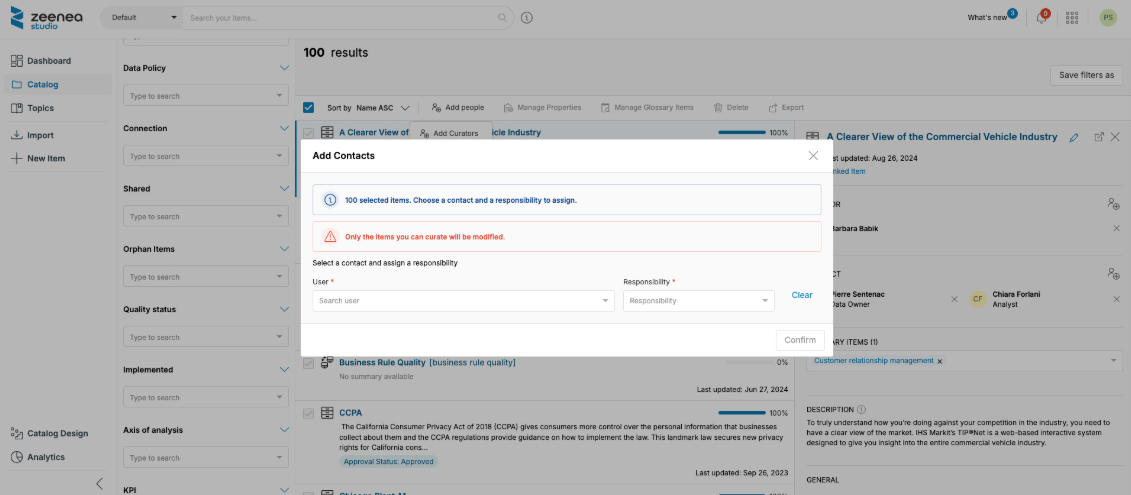
Task: Open the Search user dropdown
Action: coord(463,301)
